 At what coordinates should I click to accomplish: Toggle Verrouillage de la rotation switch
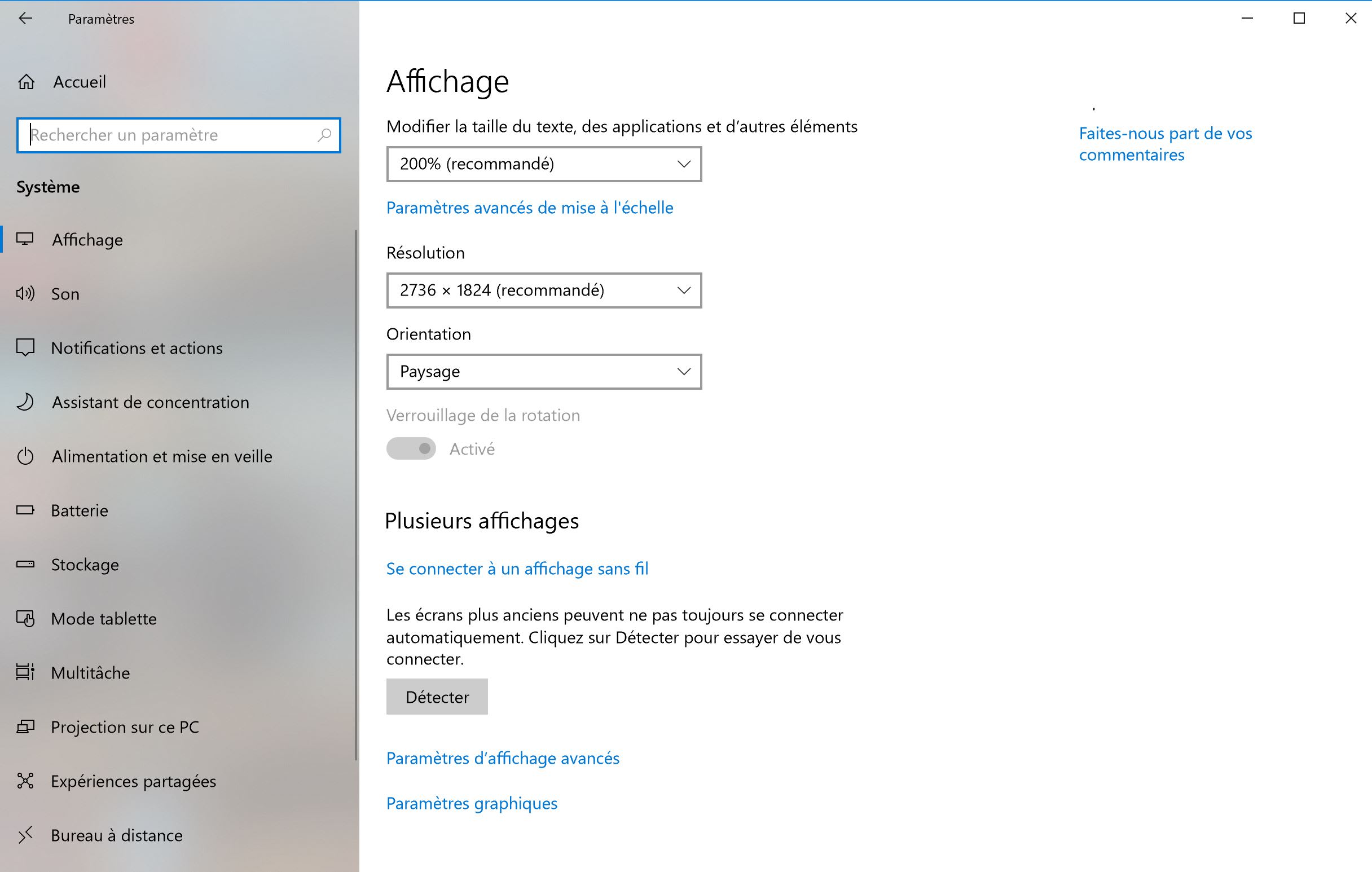[x=411, y=449]
